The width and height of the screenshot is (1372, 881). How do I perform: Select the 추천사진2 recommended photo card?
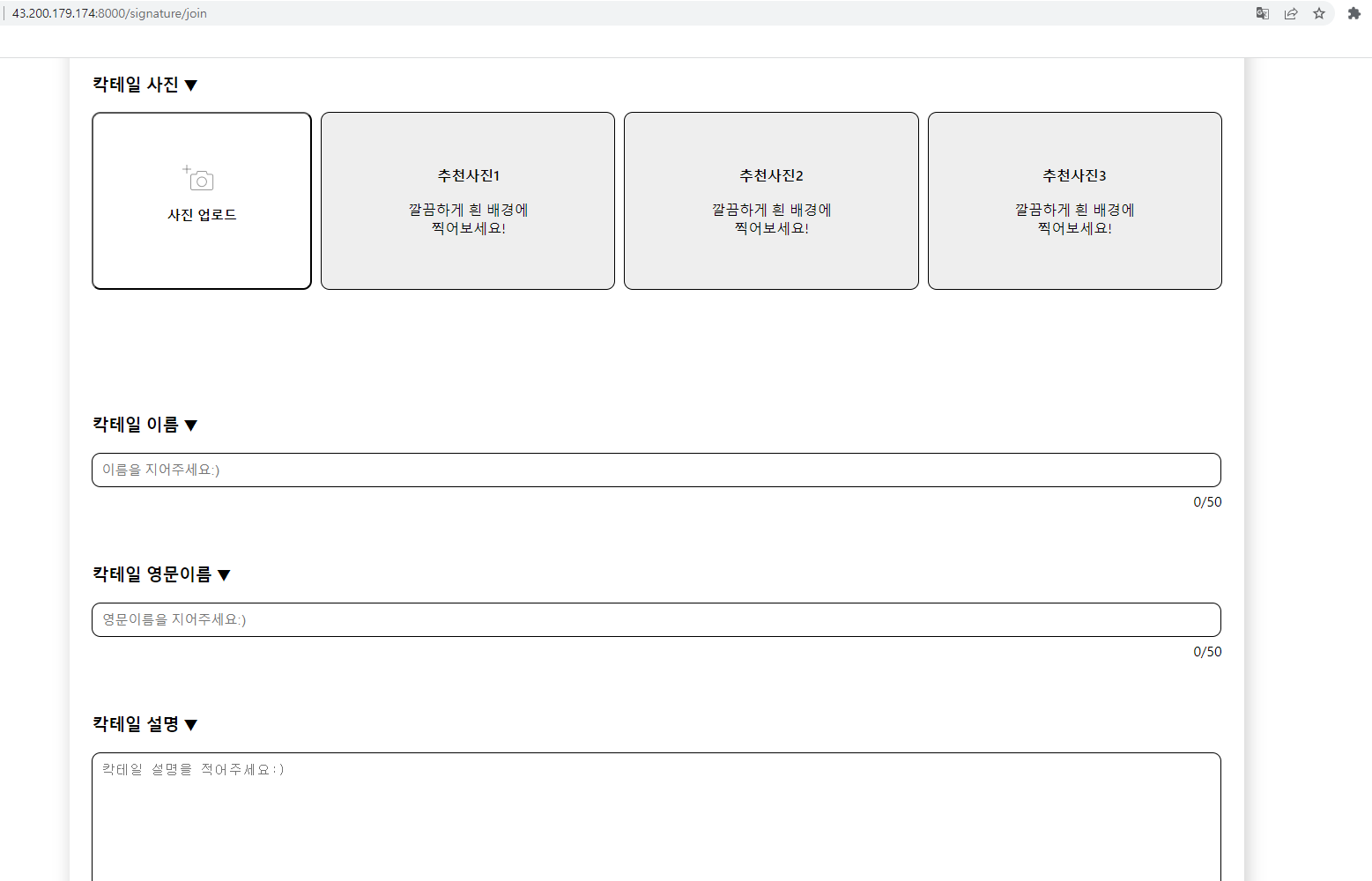pyautogui.click(x=770, y=200)
